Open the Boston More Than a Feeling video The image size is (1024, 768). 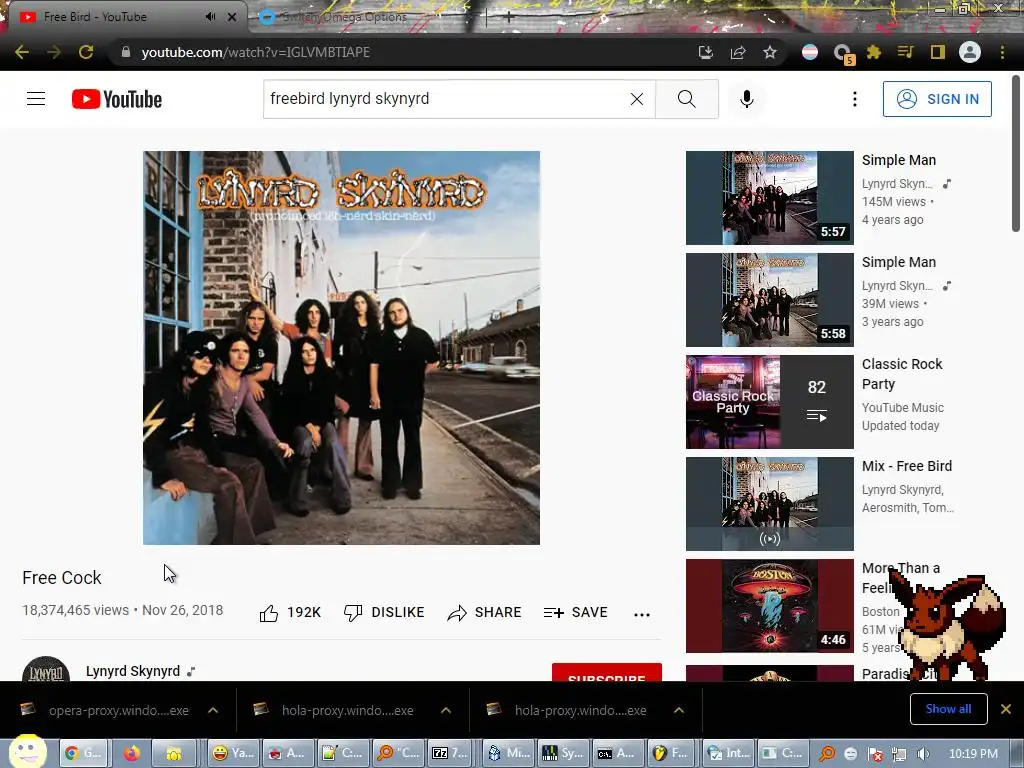click(x=769, y=605)
